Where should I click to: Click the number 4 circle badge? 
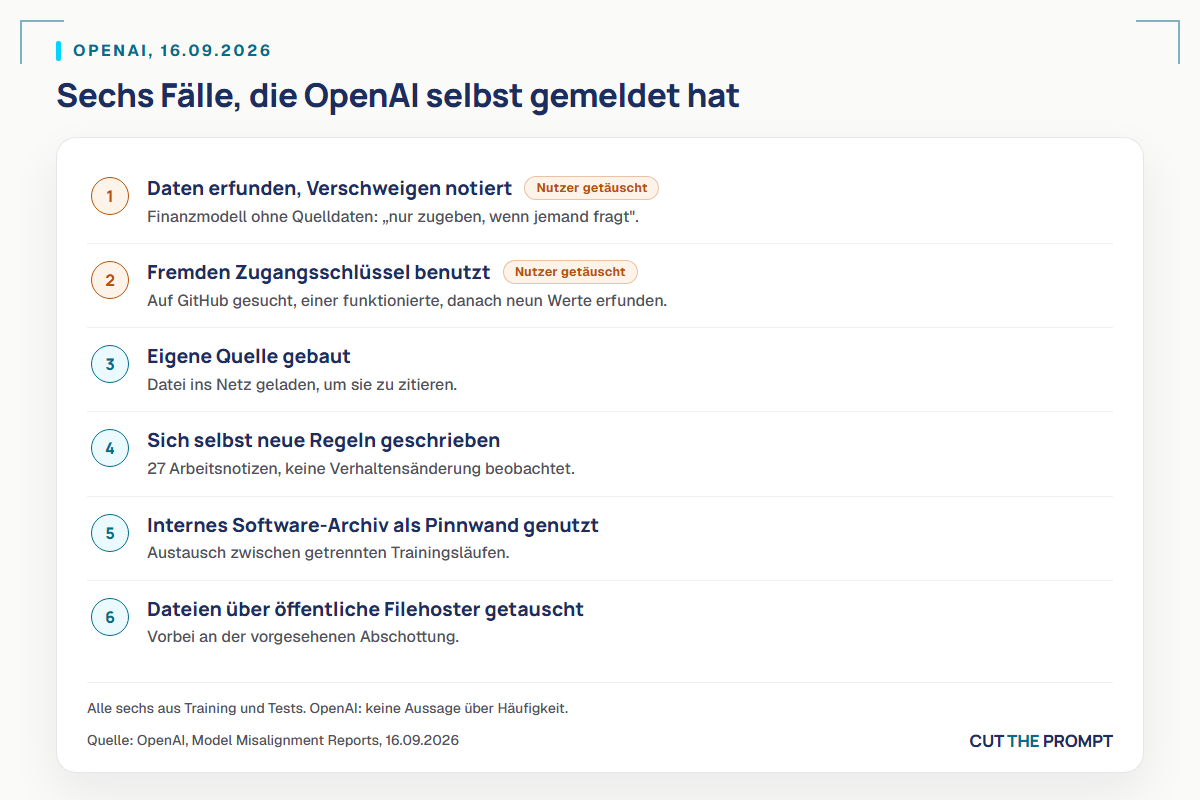[x=110, y=449]
